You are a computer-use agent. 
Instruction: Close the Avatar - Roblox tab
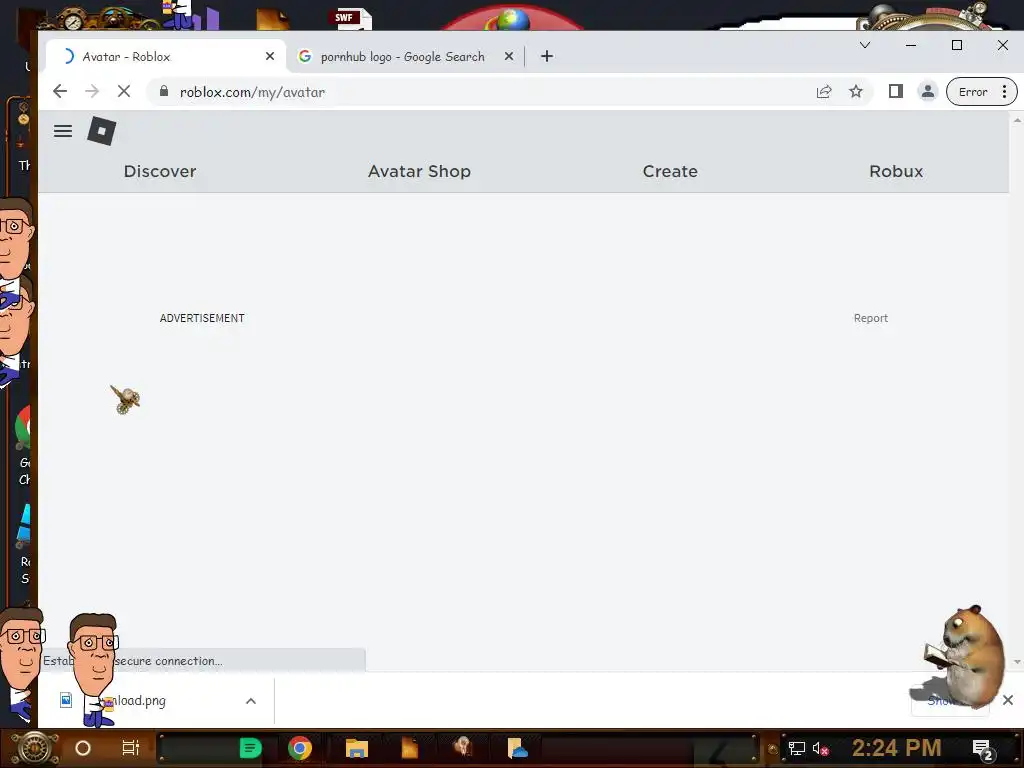(270, 57)
